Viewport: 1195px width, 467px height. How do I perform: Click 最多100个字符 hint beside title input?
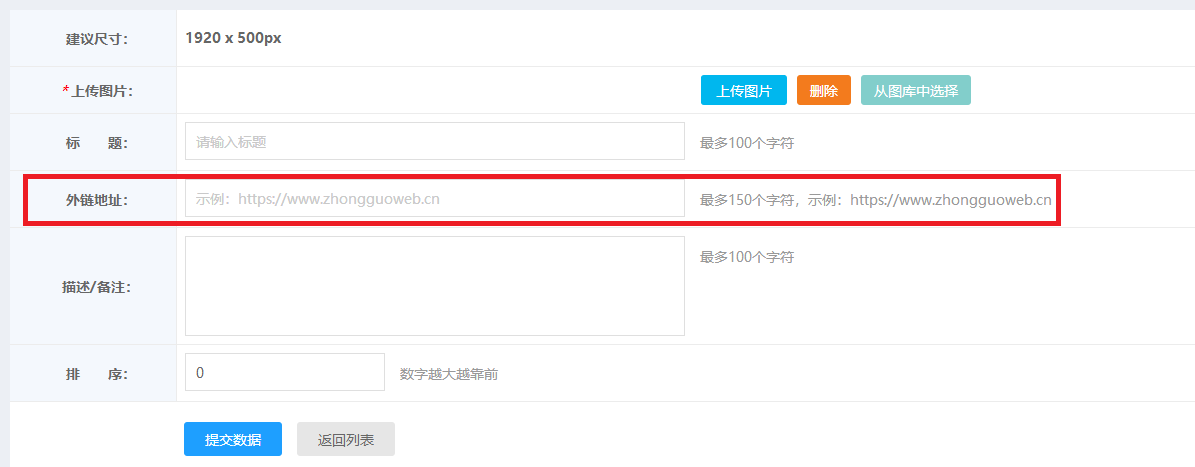tap(747, 143)
